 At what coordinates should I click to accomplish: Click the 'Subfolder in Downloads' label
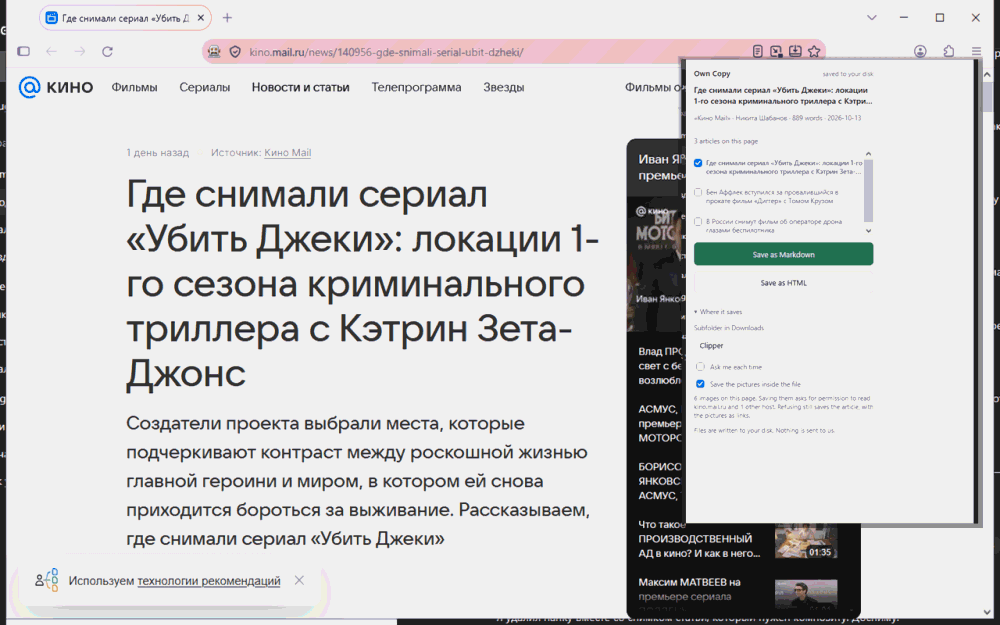728,328
